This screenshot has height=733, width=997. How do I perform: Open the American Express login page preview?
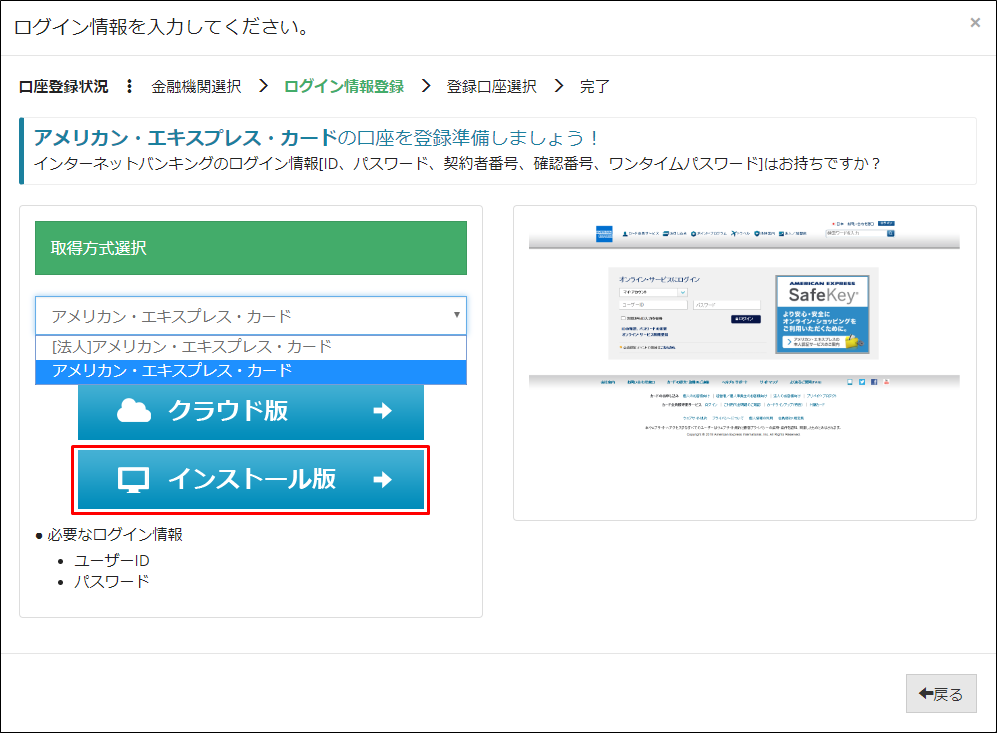click(744, 362)
